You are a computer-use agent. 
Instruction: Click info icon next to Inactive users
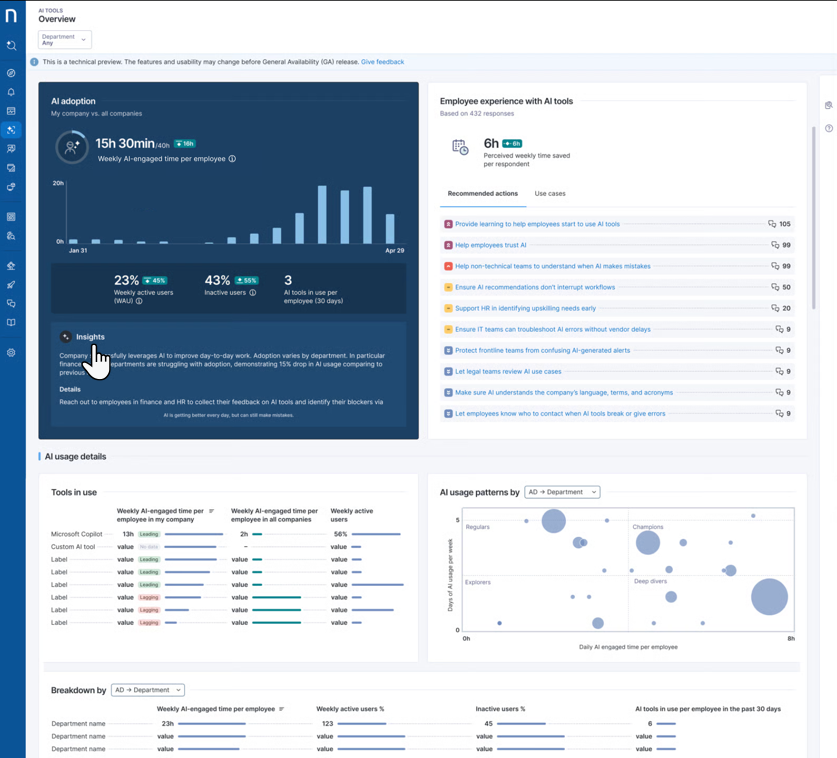tap(252, 293)
